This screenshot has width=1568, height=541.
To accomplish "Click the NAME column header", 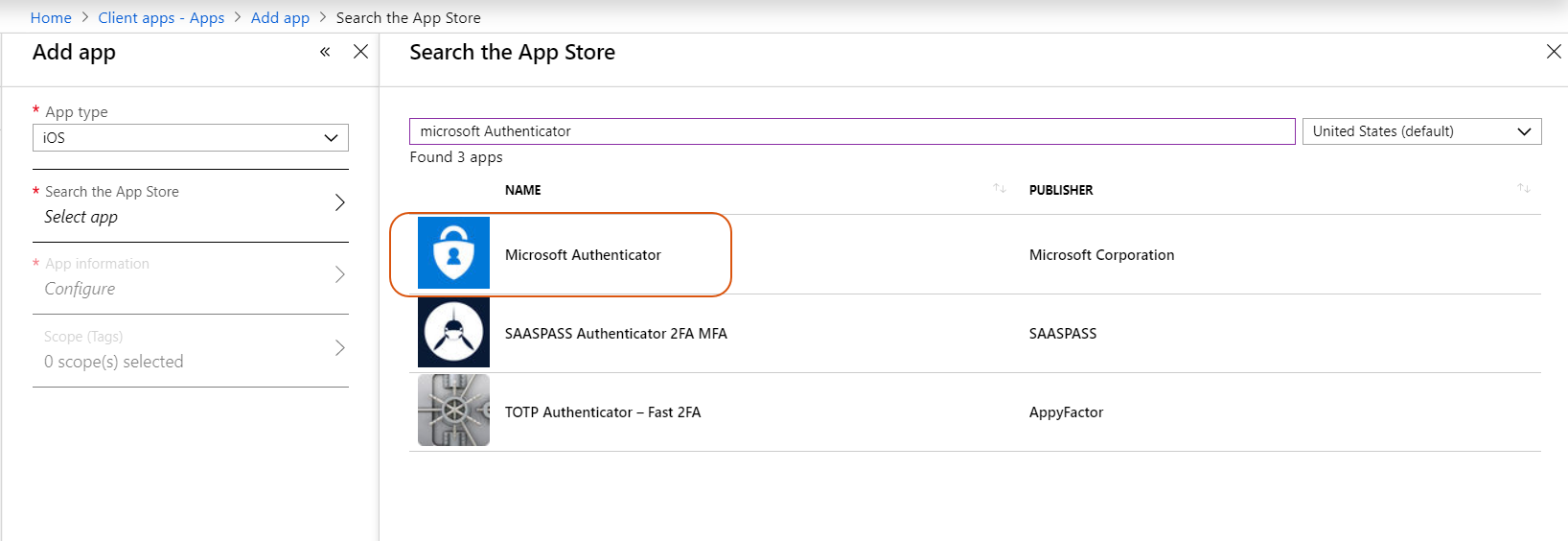I will pyautogui.click(x=523, y=190).
